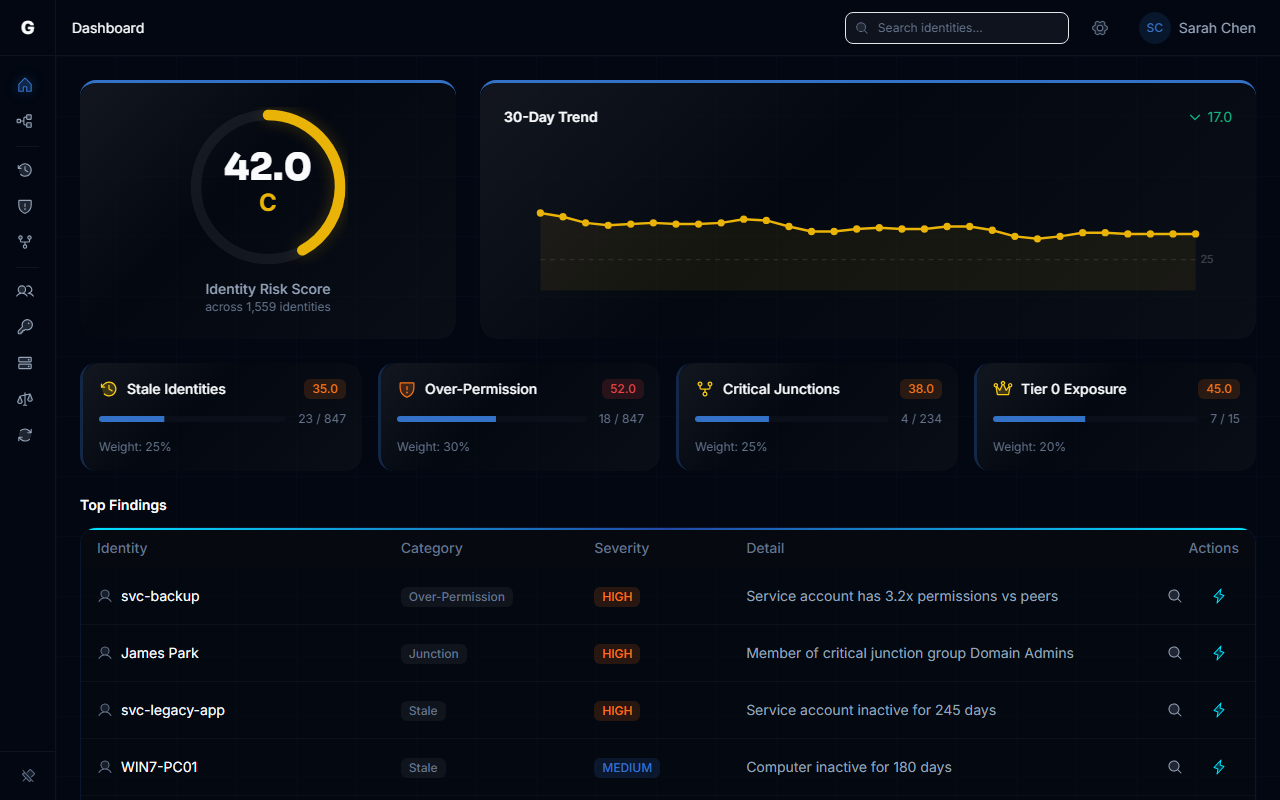1280x800 pixels.
Task: Trigger the lightning action for James Park
Action: click(x=1218, y=653)
